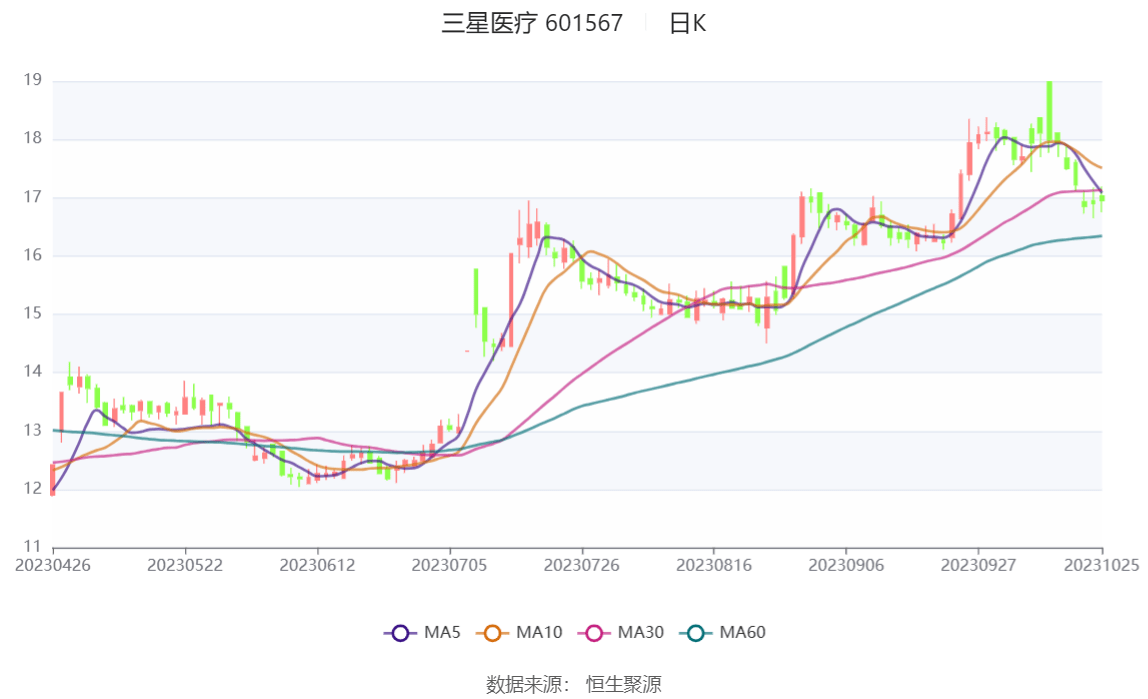This screenshot has height=699, width=1148.
Task: Select the 20230426 date on the x-axis
Action: pos(53,565)
